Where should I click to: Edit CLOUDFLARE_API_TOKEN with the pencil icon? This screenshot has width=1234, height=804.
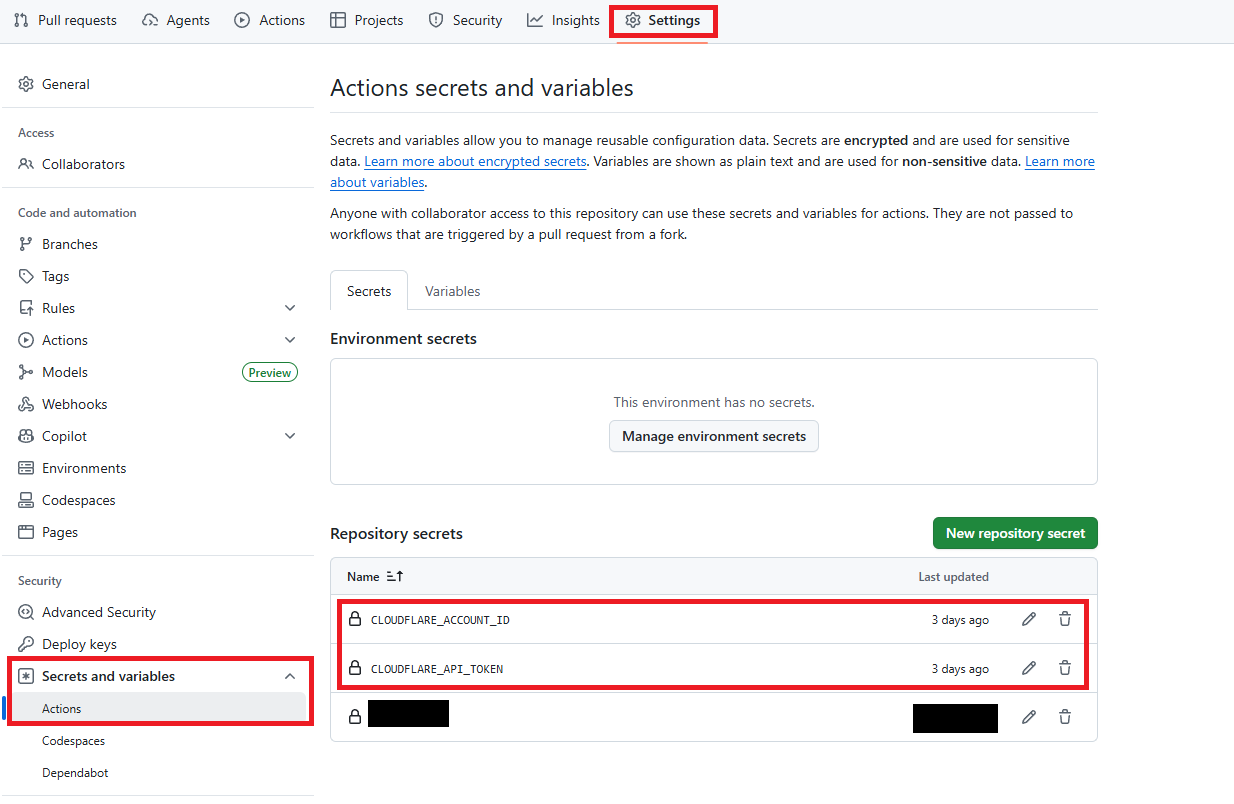pyautogui.click(x=1028, y=668)
